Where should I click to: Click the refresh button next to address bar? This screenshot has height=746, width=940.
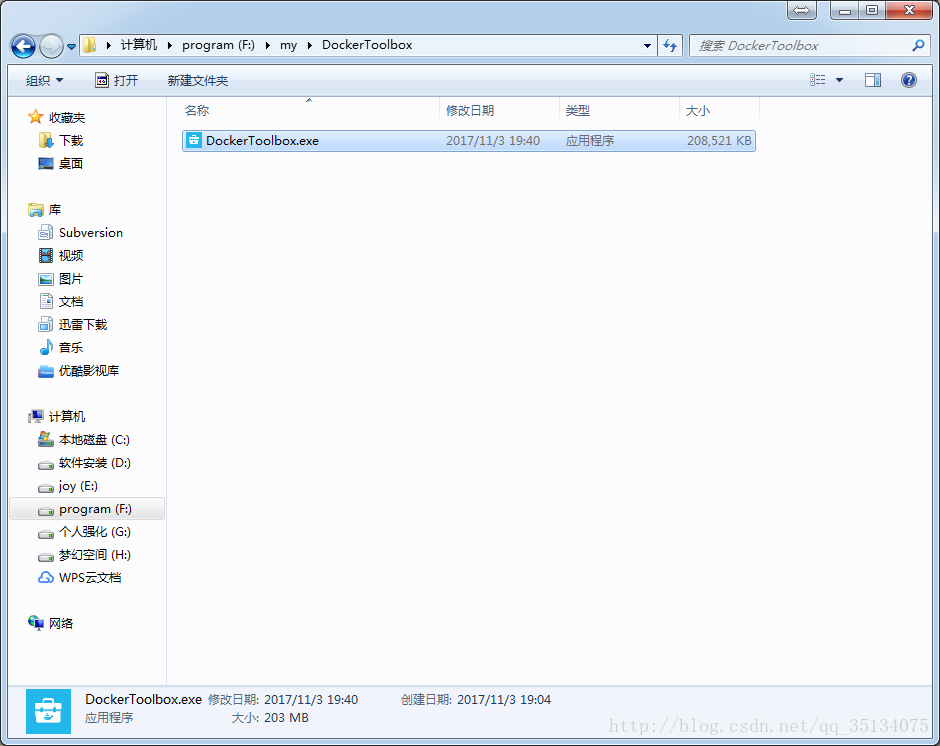coord(670,46)
